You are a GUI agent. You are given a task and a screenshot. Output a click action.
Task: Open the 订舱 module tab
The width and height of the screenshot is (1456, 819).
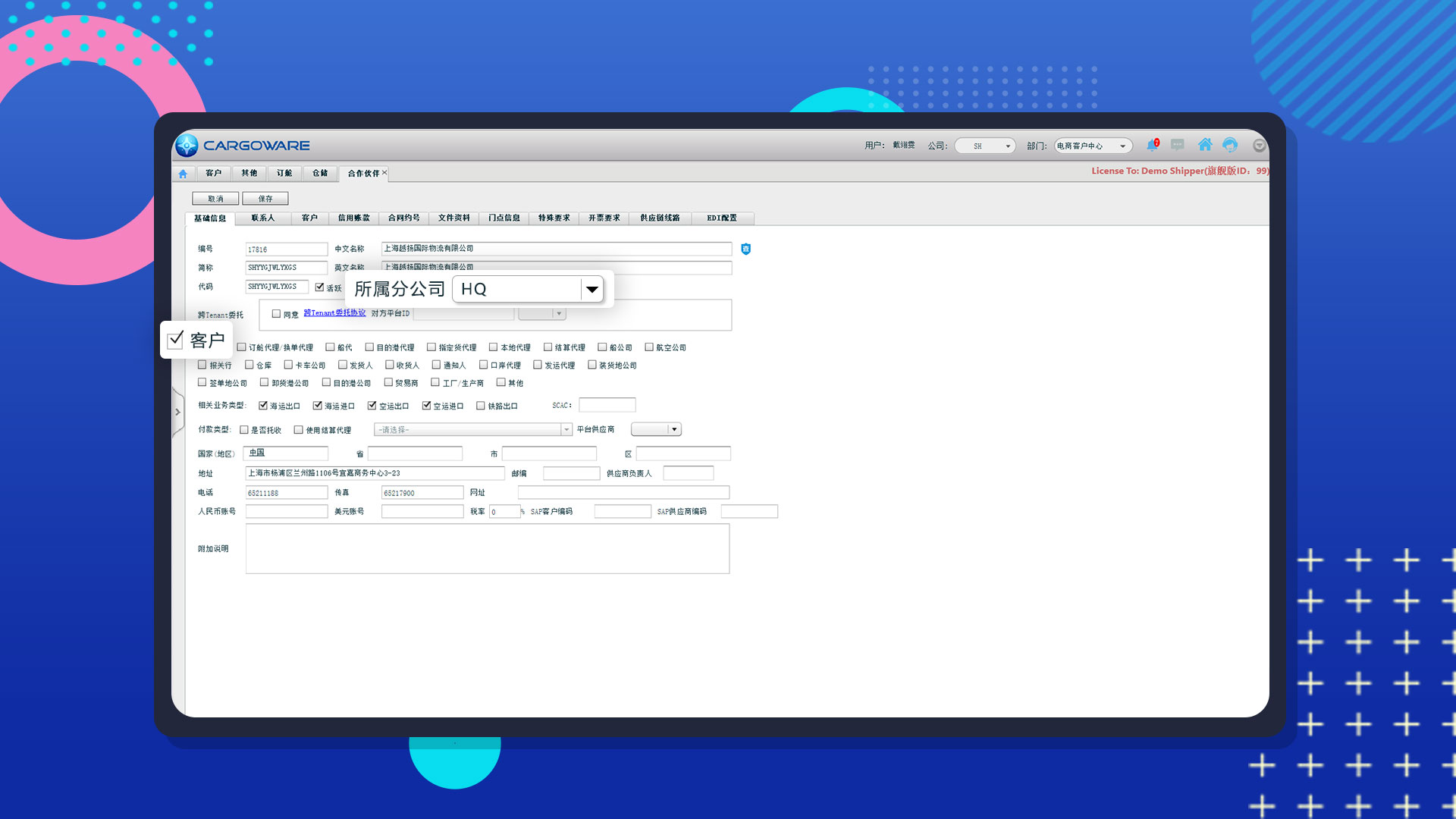(x=285, y=174)
